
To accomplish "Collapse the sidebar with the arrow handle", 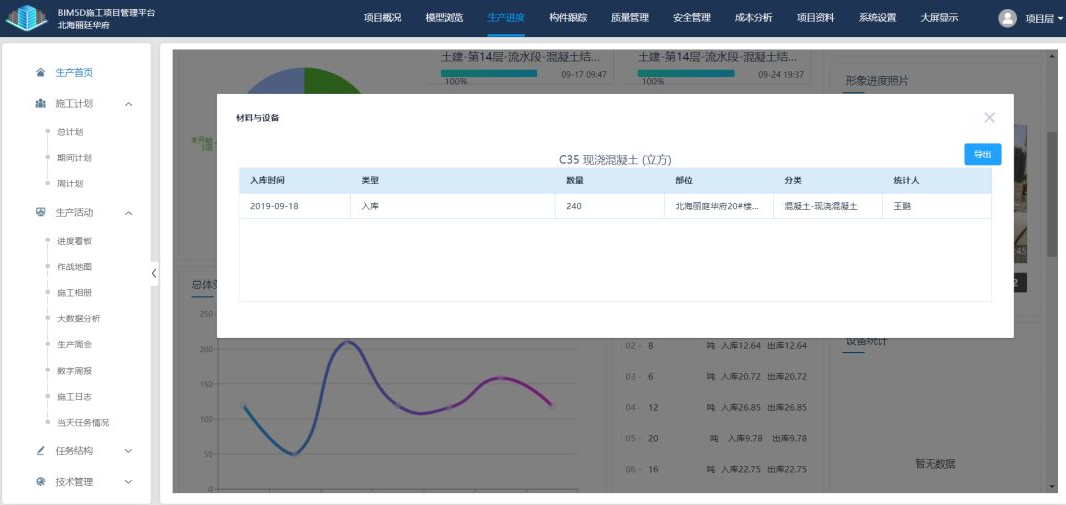I will [x=154, y=273].
